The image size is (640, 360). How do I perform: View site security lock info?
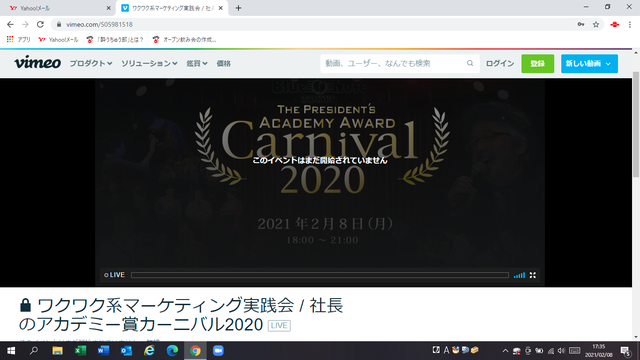59,24
